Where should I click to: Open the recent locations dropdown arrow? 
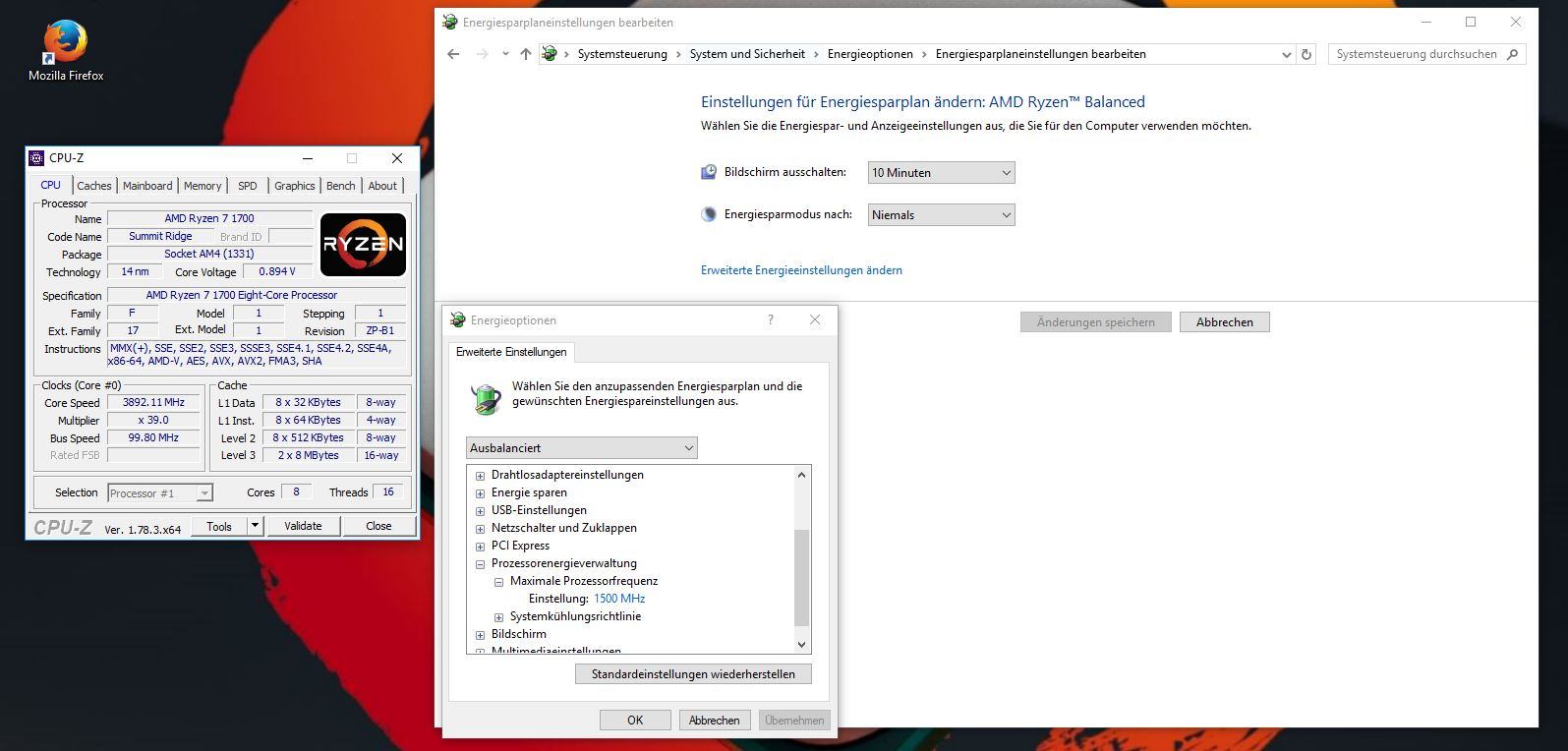click(505, 54)
